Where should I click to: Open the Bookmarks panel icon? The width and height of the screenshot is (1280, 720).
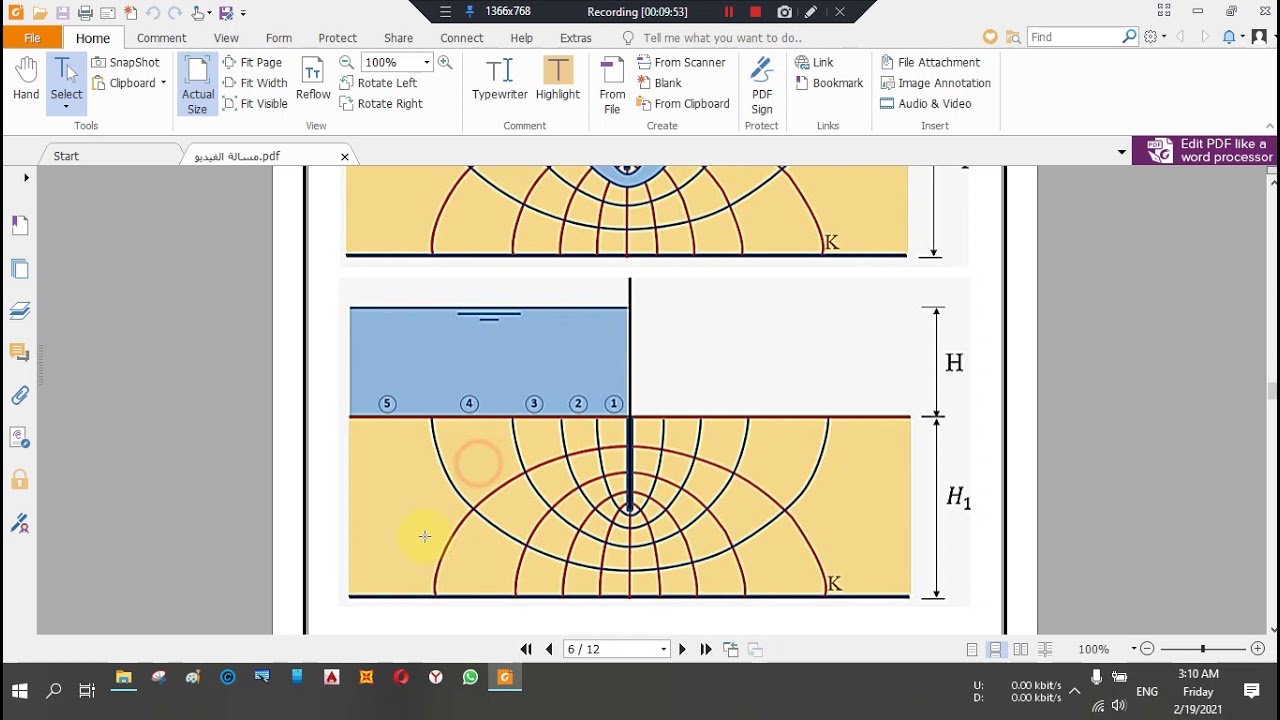tap(20, 225)
